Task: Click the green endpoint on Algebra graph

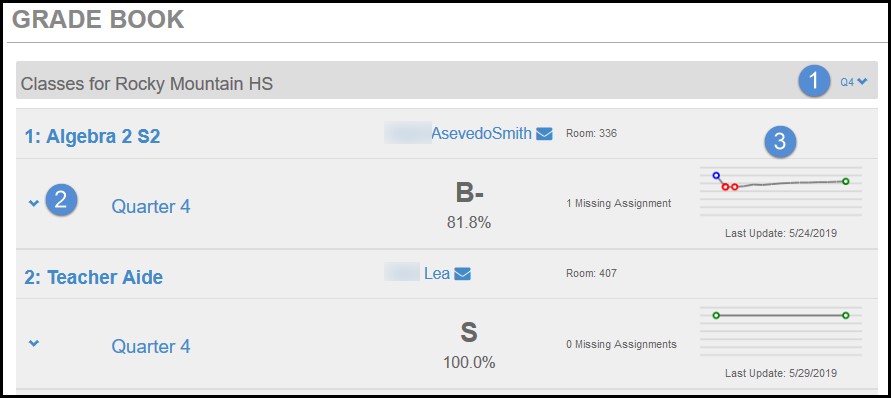Action: [846, 181]
